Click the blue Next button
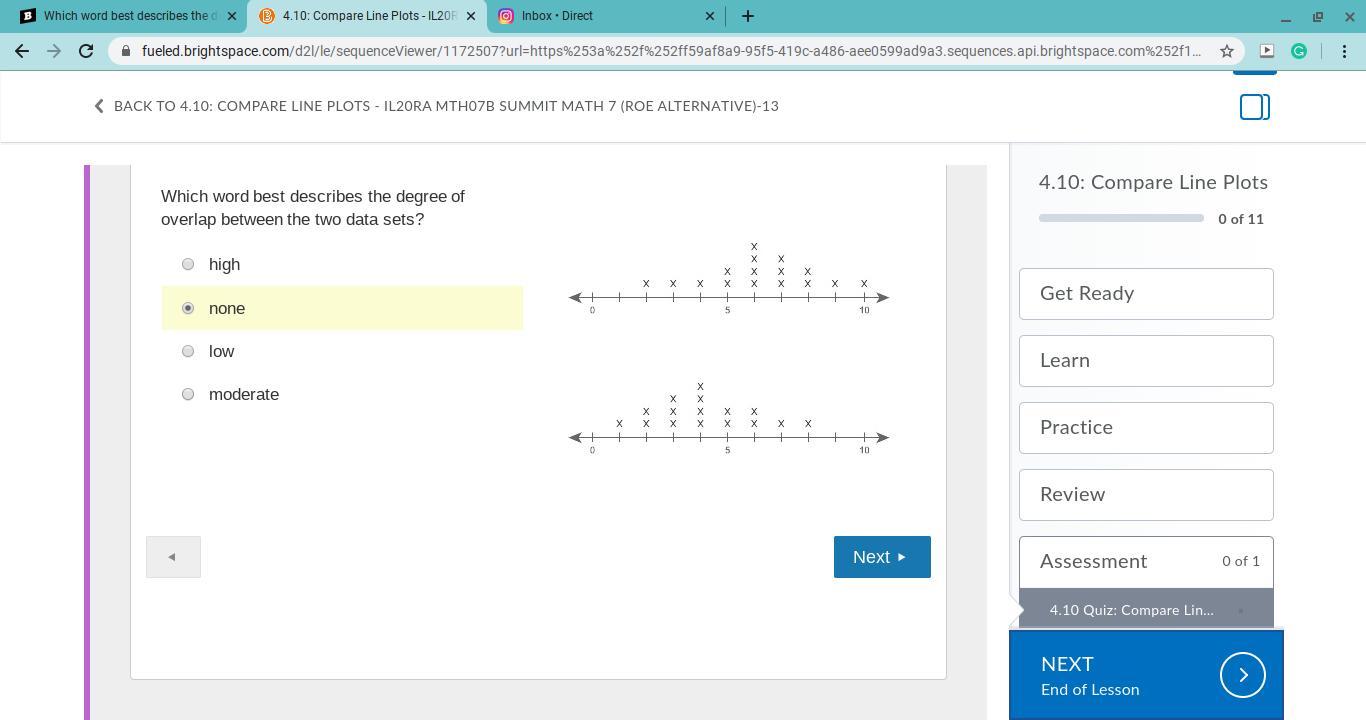The height and width of the screenshot is (720, 1366). click(x=882, y=557)
